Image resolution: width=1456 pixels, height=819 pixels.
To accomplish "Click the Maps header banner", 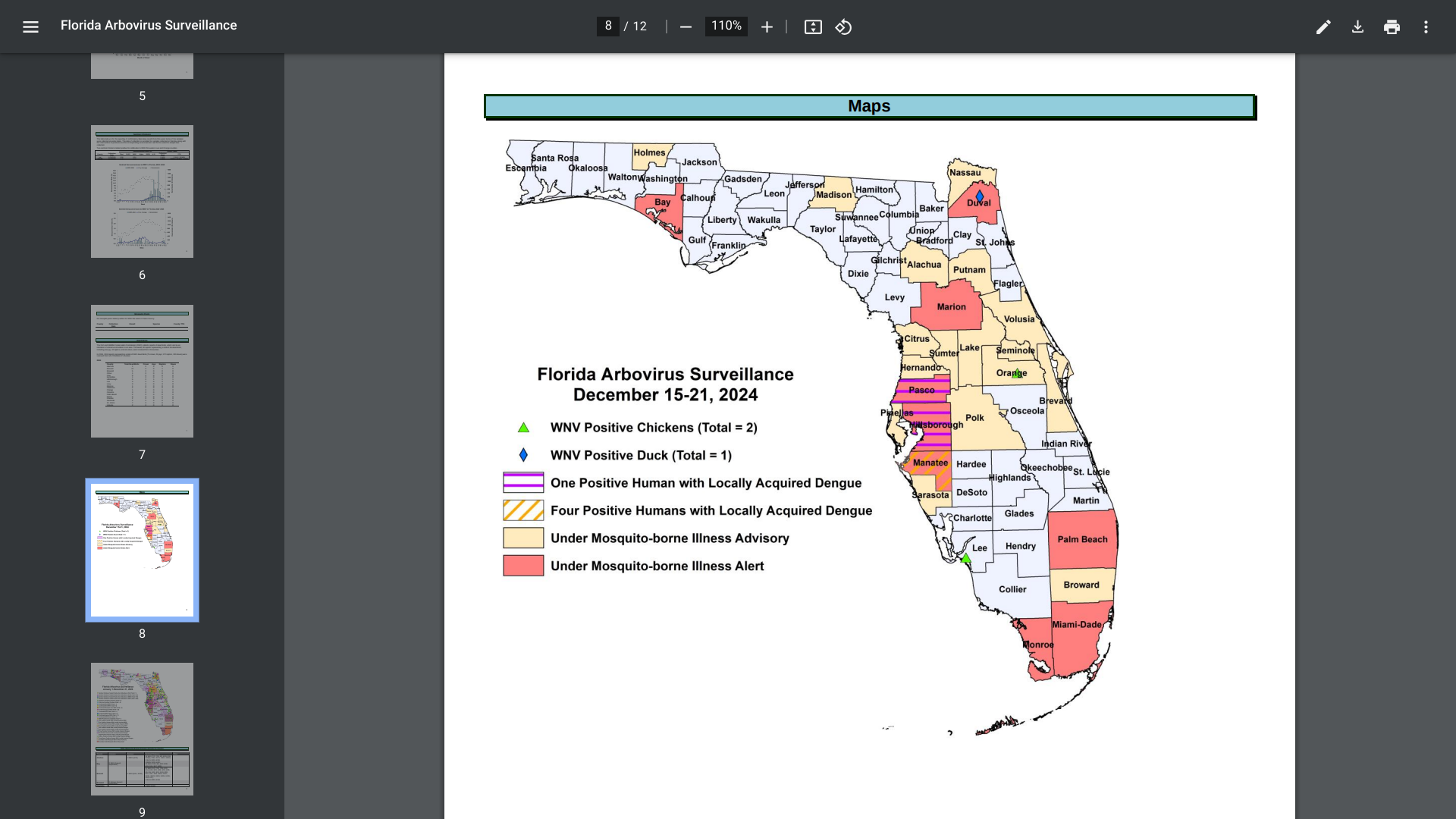I will pos(869,106).
